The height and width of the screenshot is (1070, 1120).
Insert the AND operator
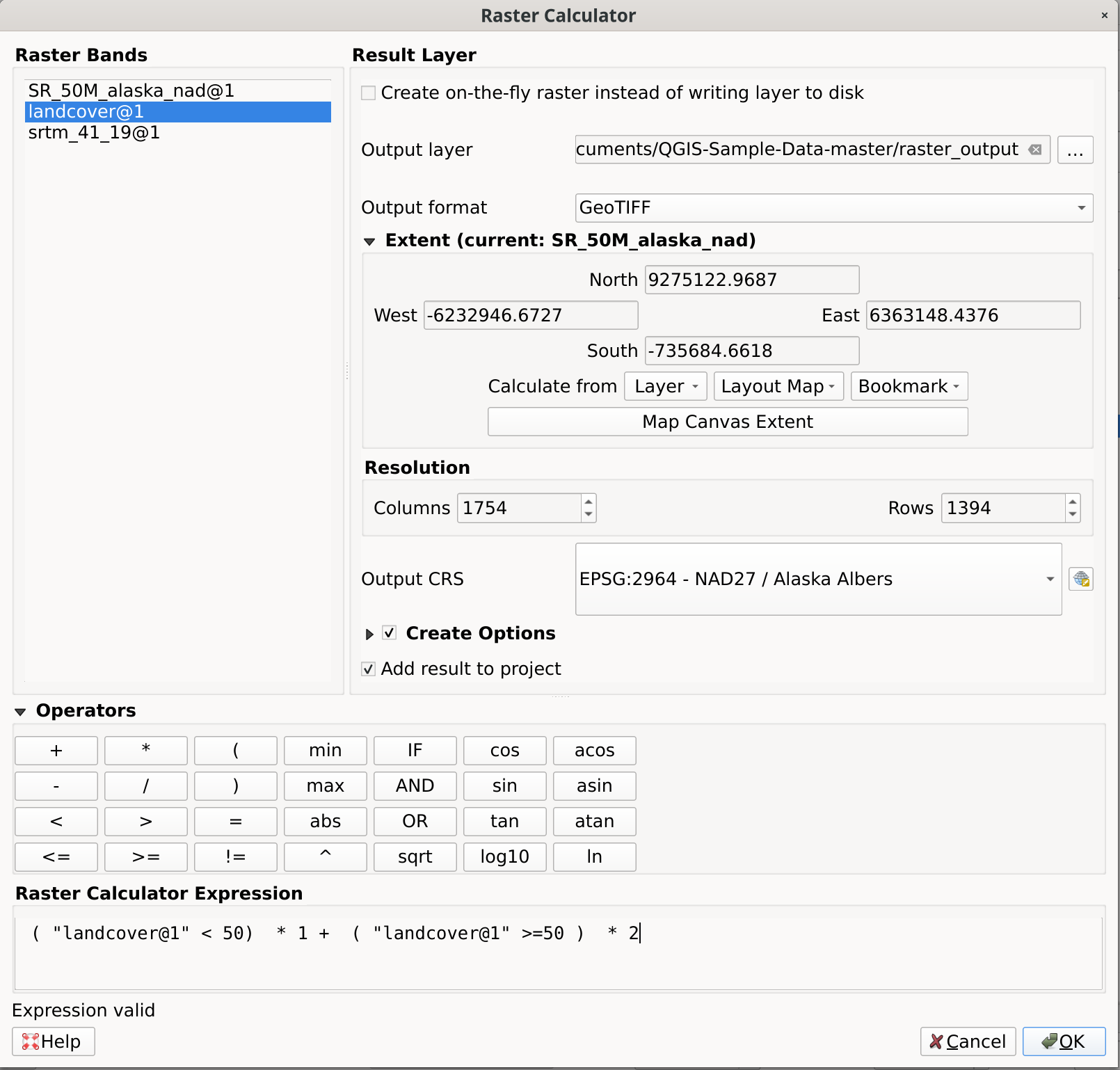tap(415, 785)
